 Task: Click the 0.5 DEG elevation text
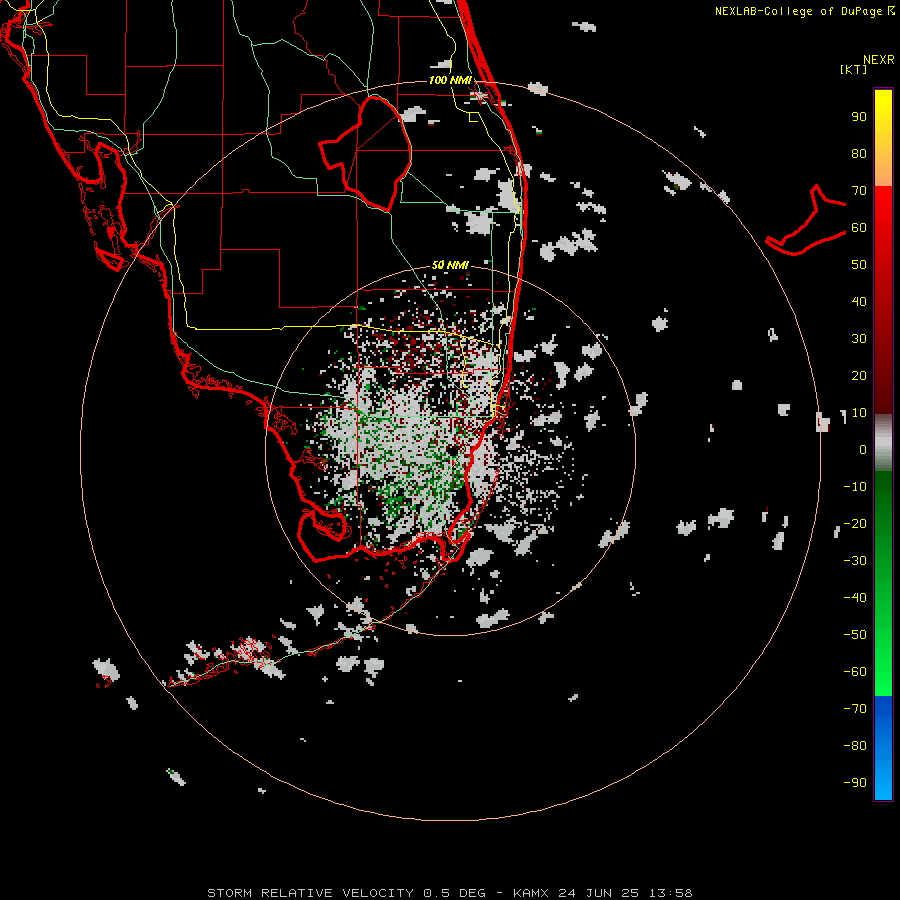pyautogui.click(x=455, y=893)
